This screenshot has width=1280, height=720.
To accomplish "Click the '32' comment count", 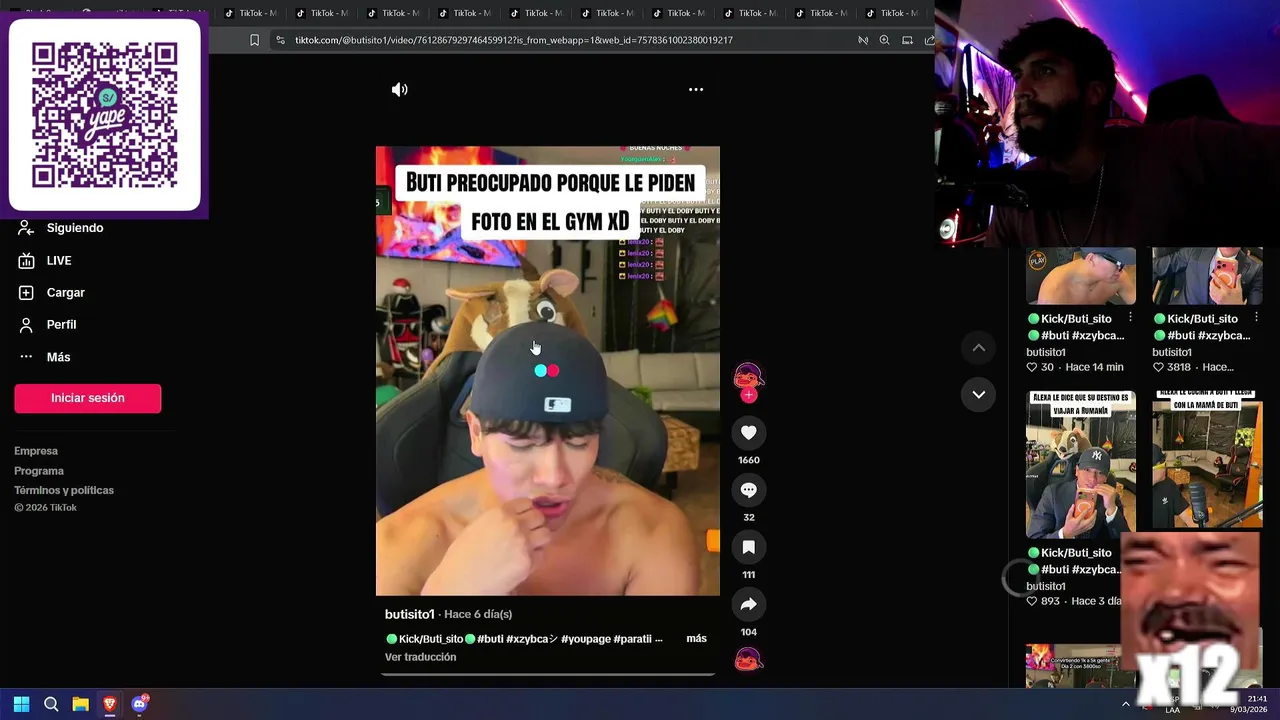I will click(748, 517).
